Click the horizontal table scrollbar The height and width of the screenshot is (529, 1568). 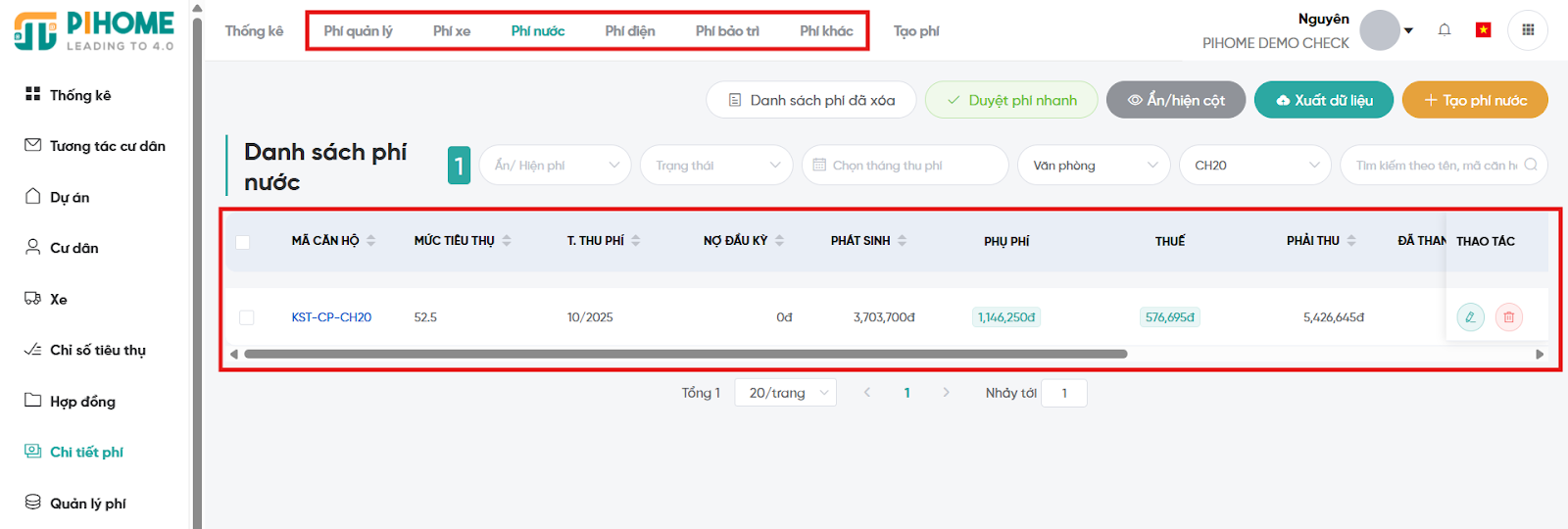pyautogui.click(x=686, y=354)
